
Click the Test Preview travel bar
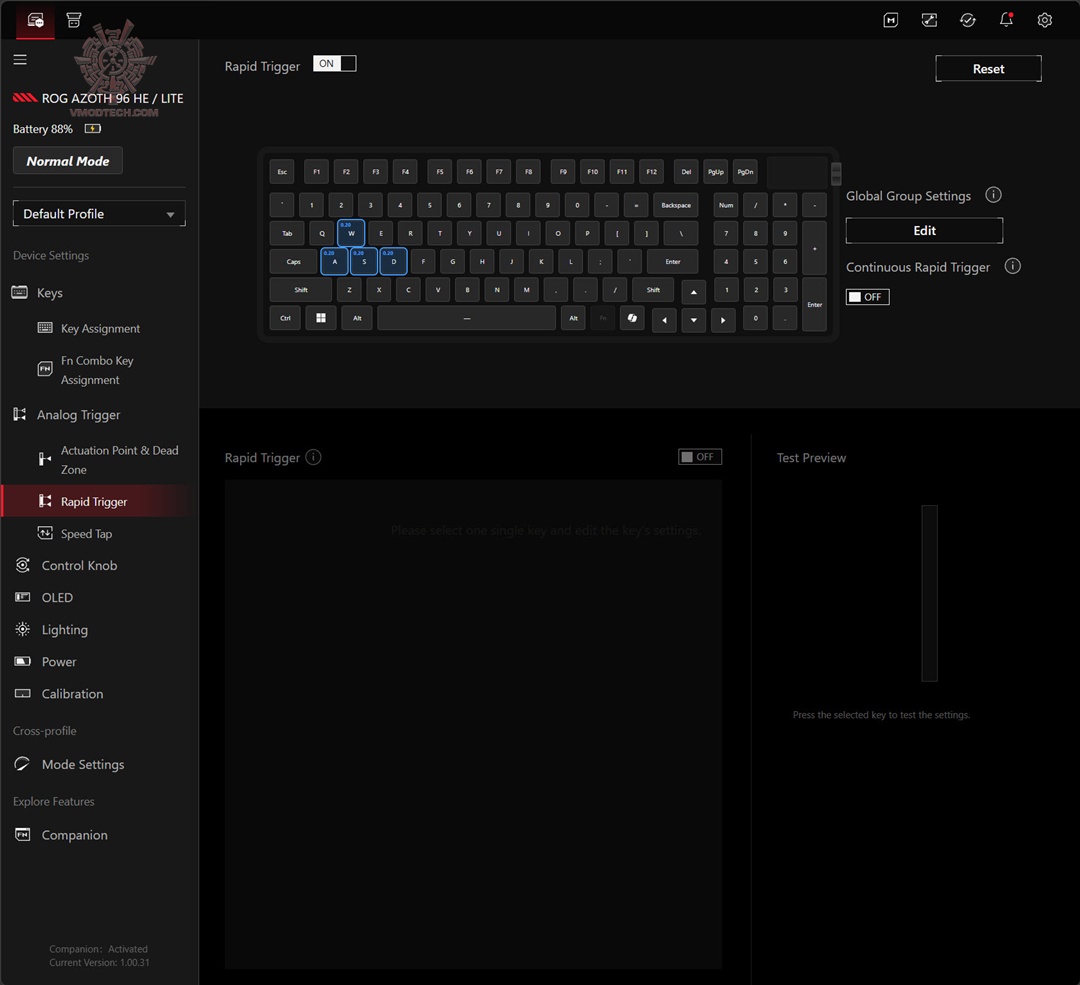930,593
